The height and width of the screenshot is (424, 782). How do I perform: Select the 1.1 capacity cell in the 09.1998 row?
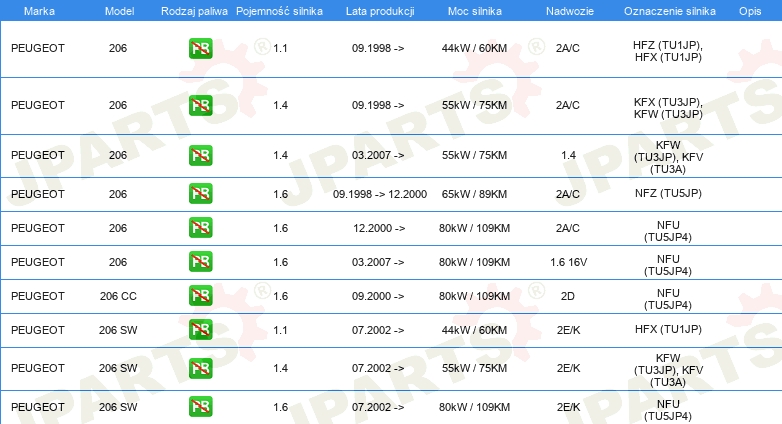click(x=280, y=48)
